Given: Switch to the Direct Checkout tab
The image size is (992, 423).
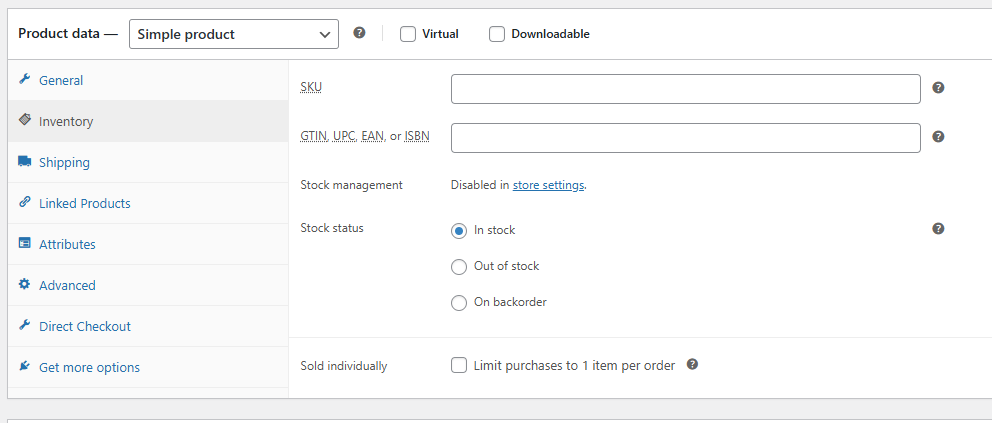Looking at the screenshot, I should pyautogui.click(x=85, y=326).
